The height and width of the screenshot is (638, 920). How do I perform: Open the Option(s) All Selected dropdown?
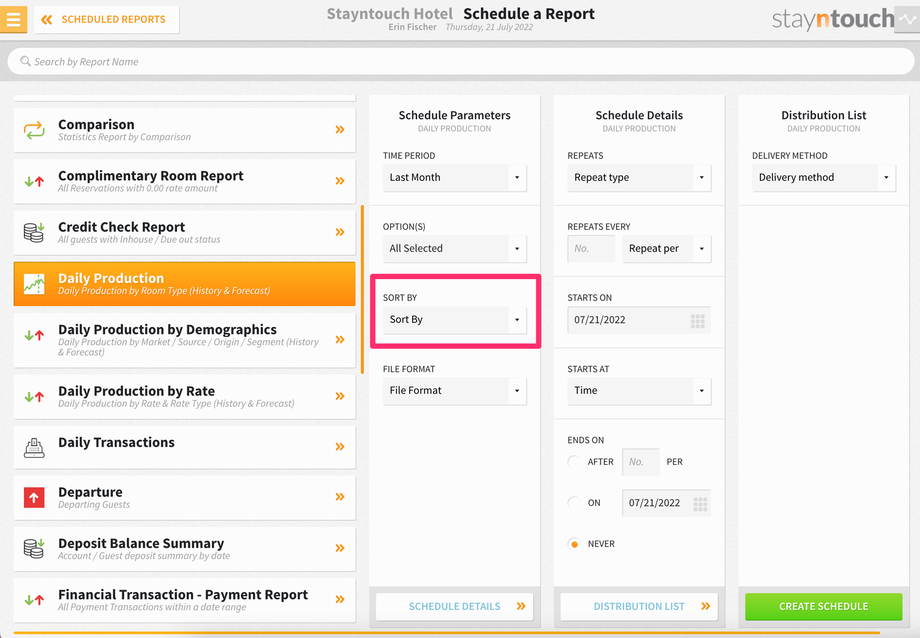[454, 248]
